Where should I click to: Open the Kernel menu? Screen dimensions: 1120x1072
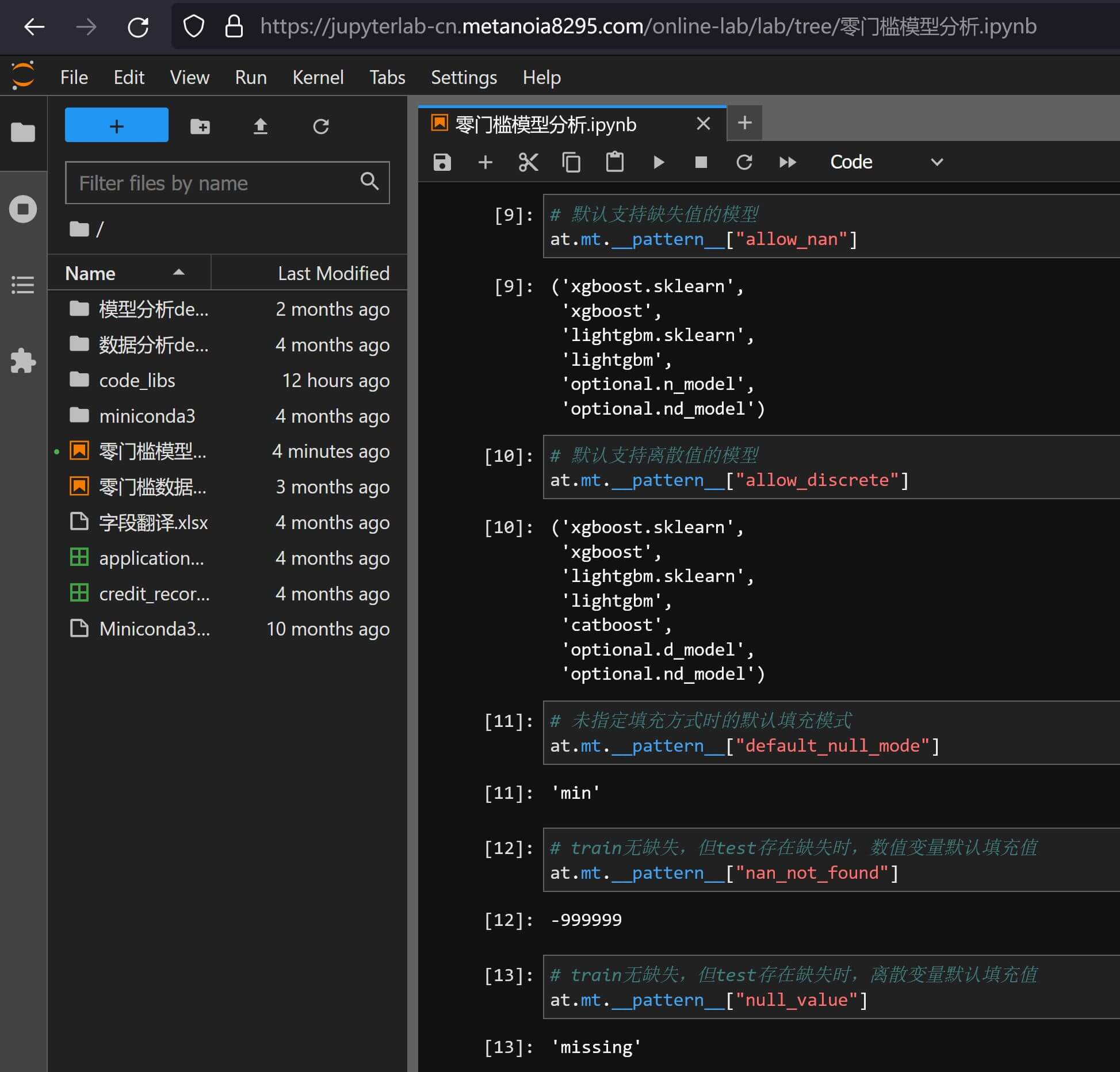tap(318, 77)
